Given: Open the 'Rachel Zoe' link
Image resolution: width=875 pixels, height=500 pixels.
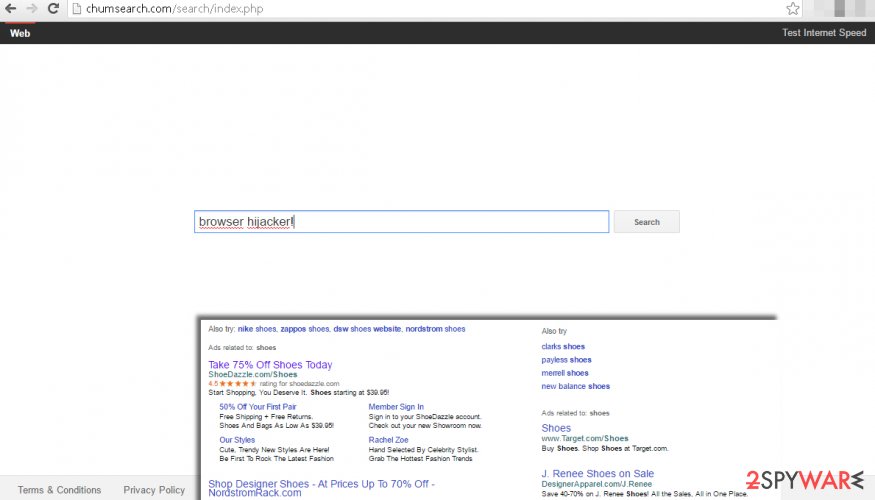Looking at the screenshot, I should 388,440.
